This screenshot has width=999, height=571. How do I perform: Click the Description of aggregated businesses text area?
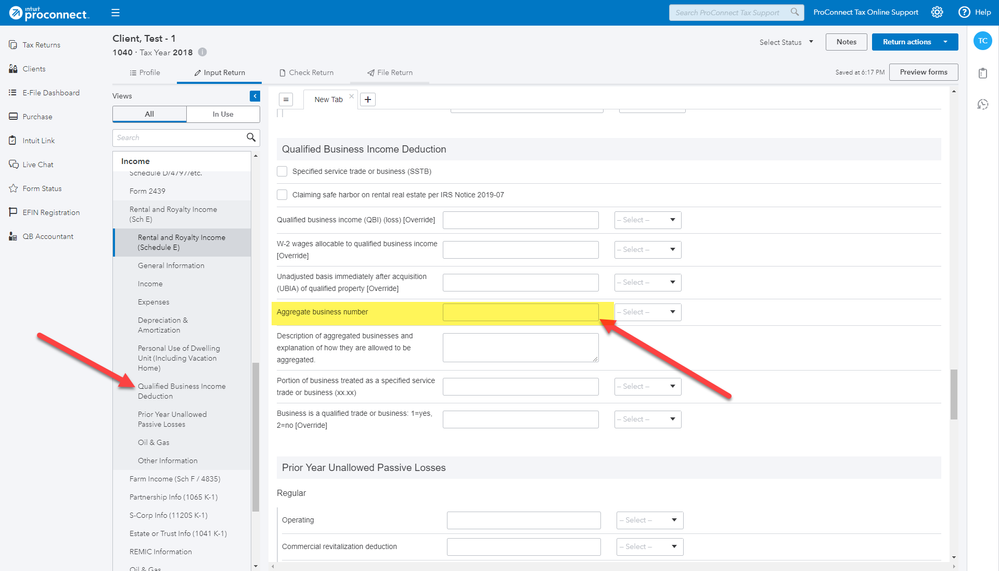521,348
